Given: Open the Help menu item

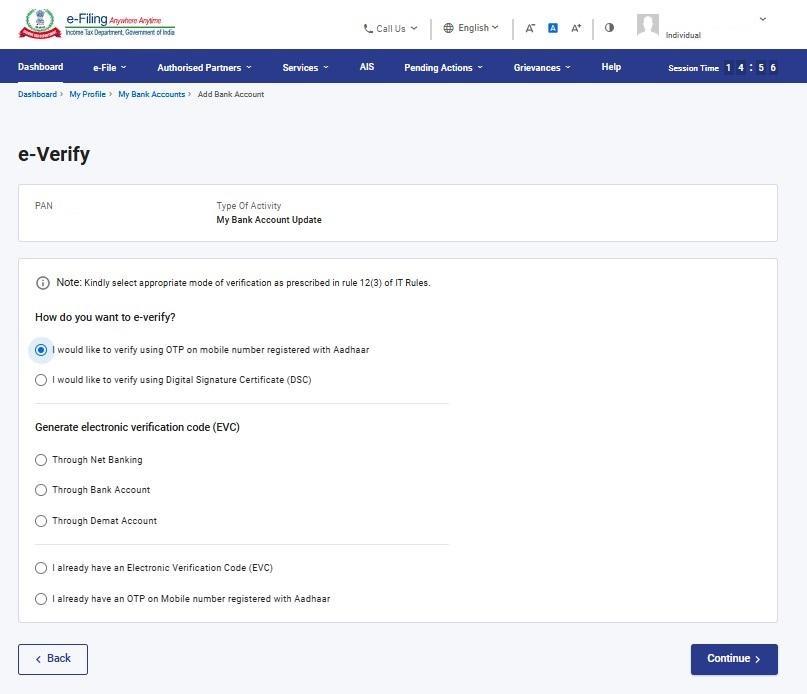Looking at the screenshot, I should pos(611,67).
